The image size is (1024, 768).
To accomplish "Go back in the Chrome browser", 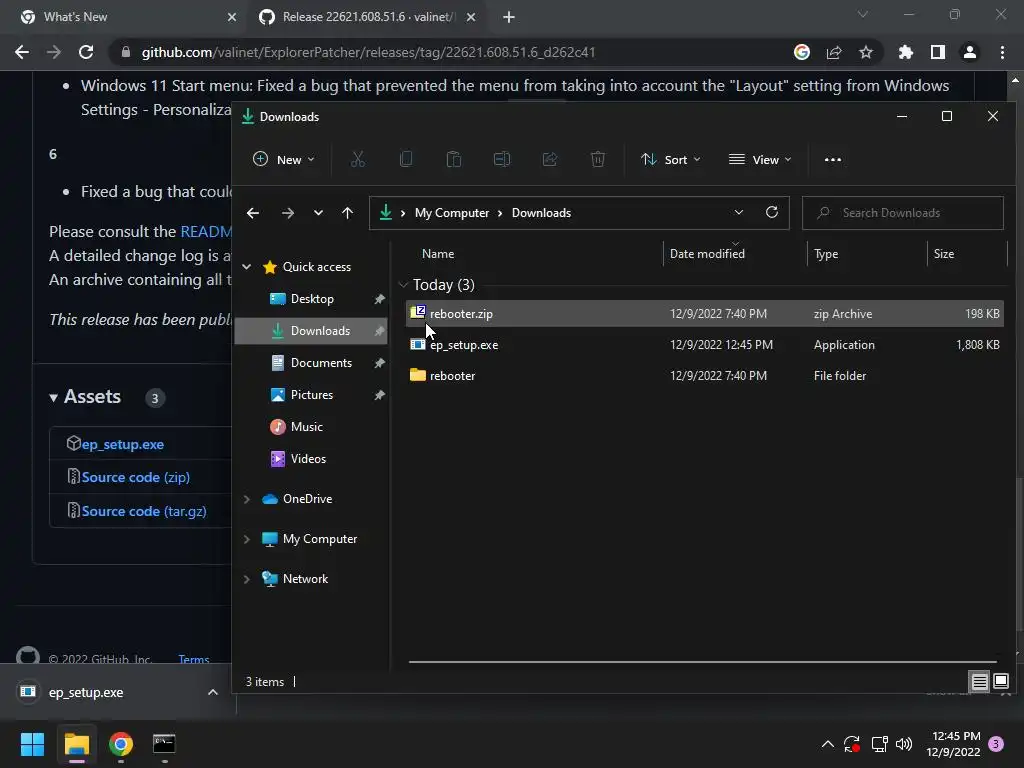I will click(22, 52).
